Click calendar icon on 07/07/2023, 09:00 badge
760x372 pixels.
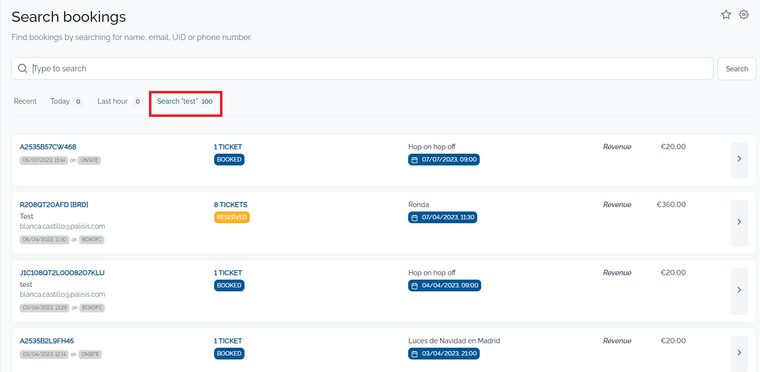414,160
